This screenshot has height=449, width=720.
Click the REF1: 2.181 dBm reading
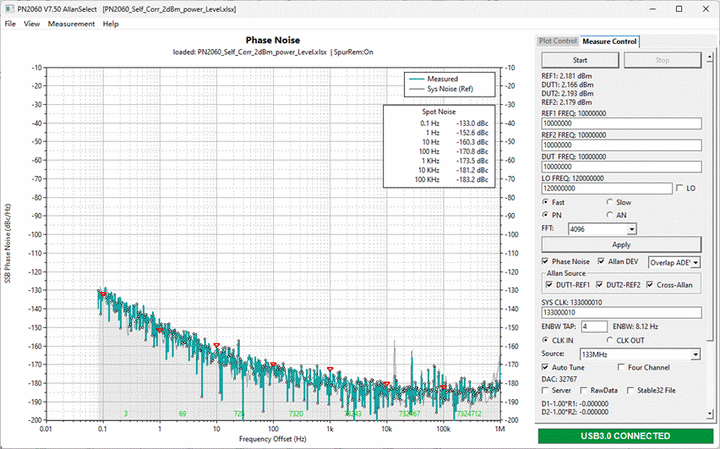(567, 76)
